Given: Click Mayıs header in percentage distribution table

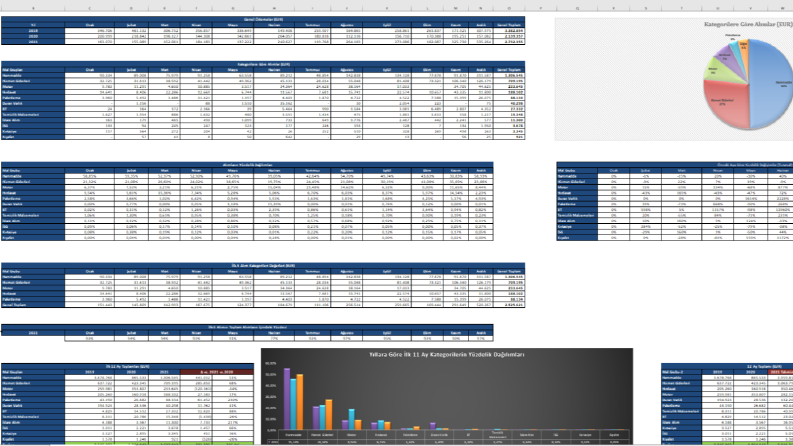Looking at the screenshot, I should click(233, 170).
